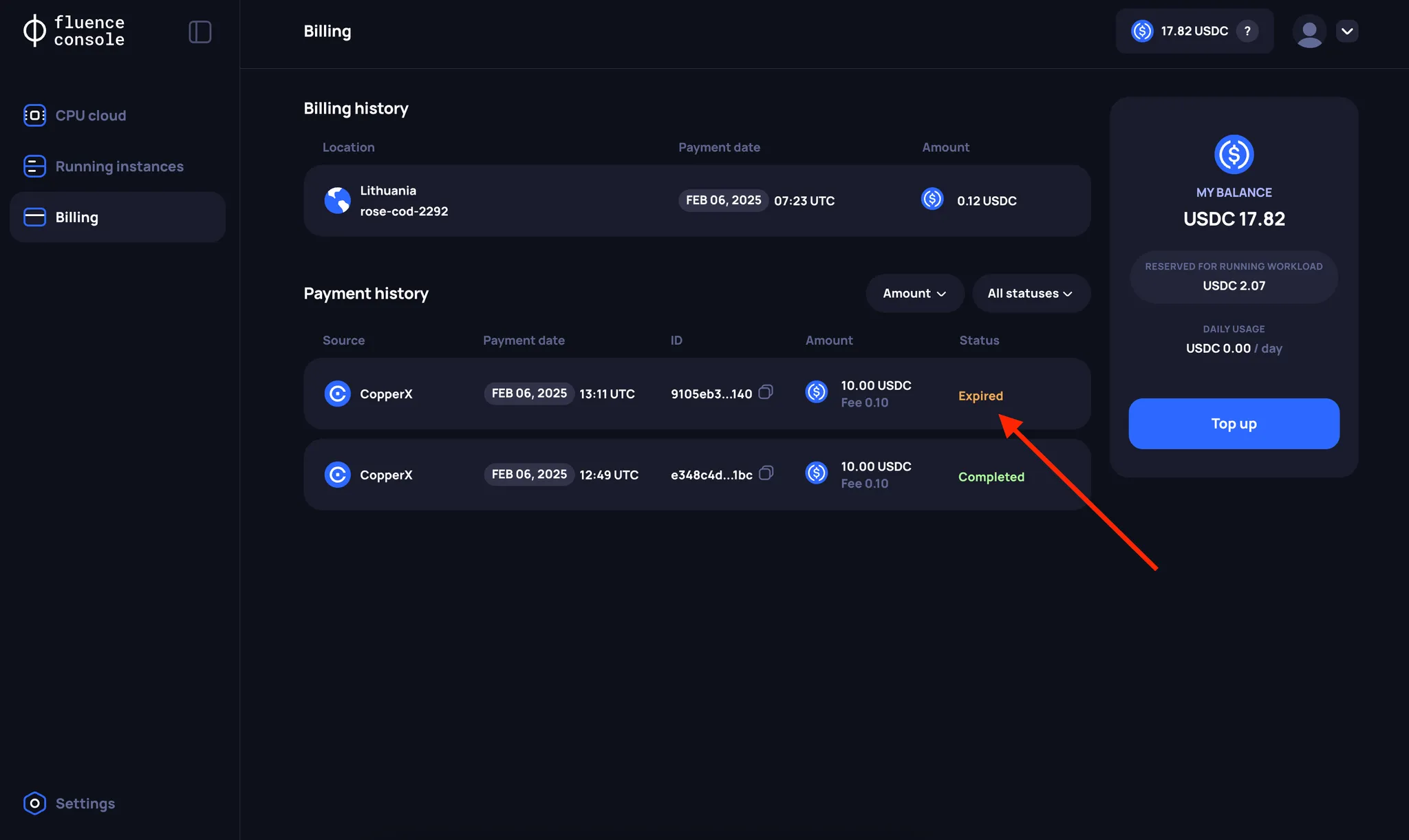This screenshot has width=1409, height=840.
Task: Click the Lithuania location globe icon
Action: [x=337, y=200]
